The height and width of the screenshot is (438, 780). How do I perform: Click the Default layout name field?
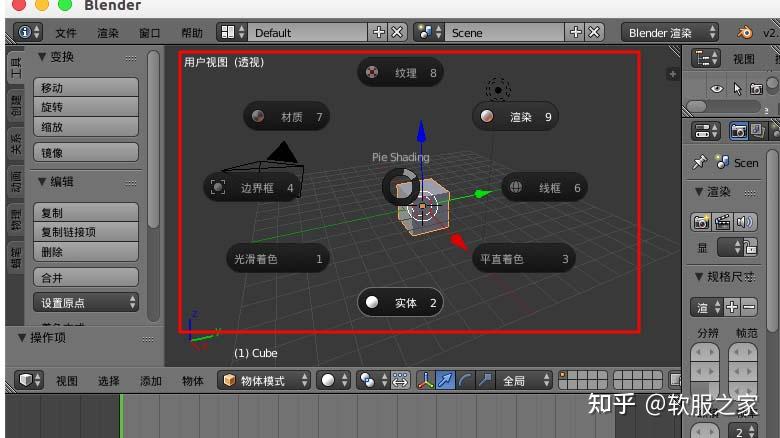point(307,32)
